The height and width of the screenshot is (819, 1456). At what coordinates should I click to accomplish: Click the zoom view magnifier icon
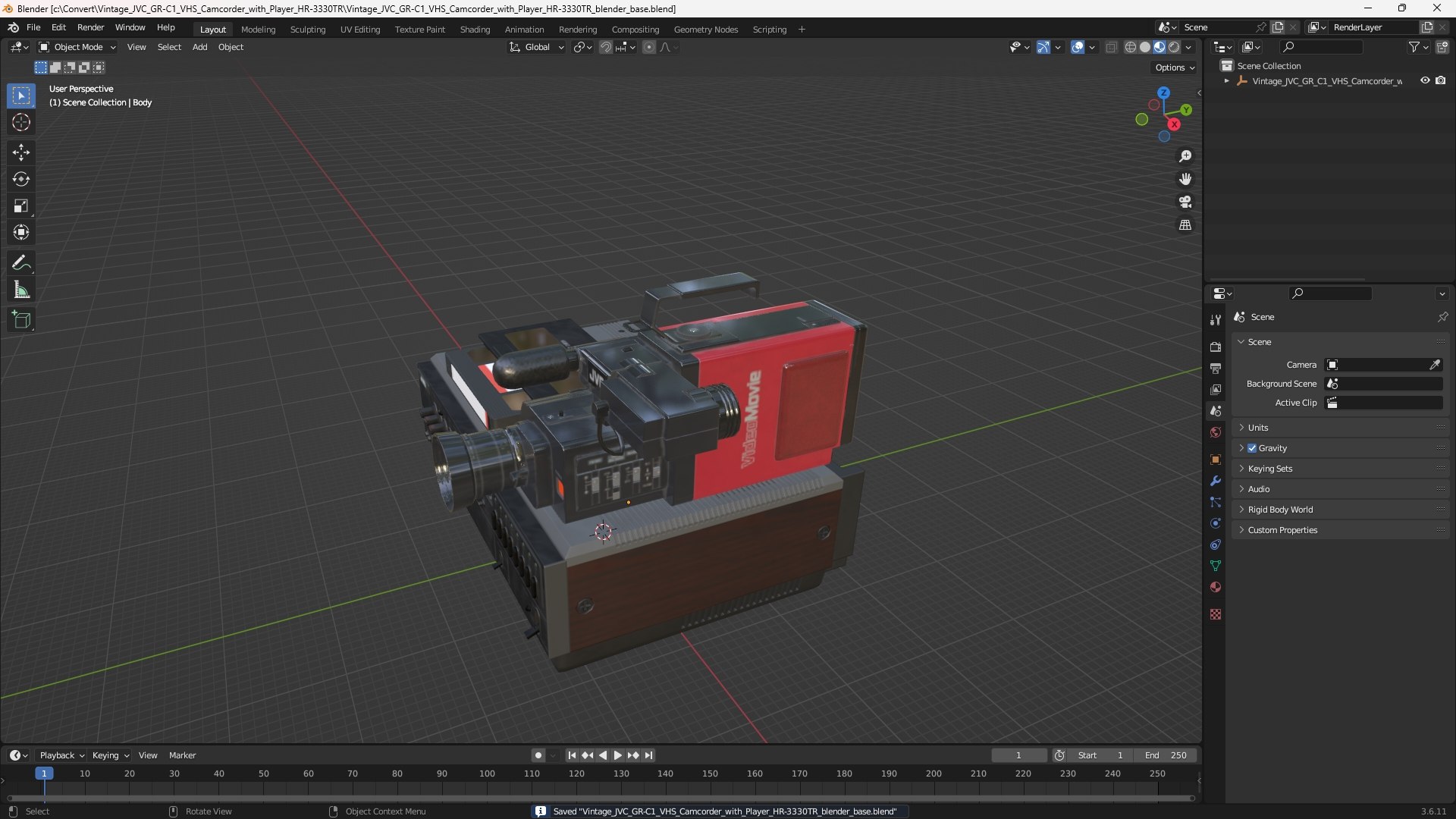pos(1185,156)
